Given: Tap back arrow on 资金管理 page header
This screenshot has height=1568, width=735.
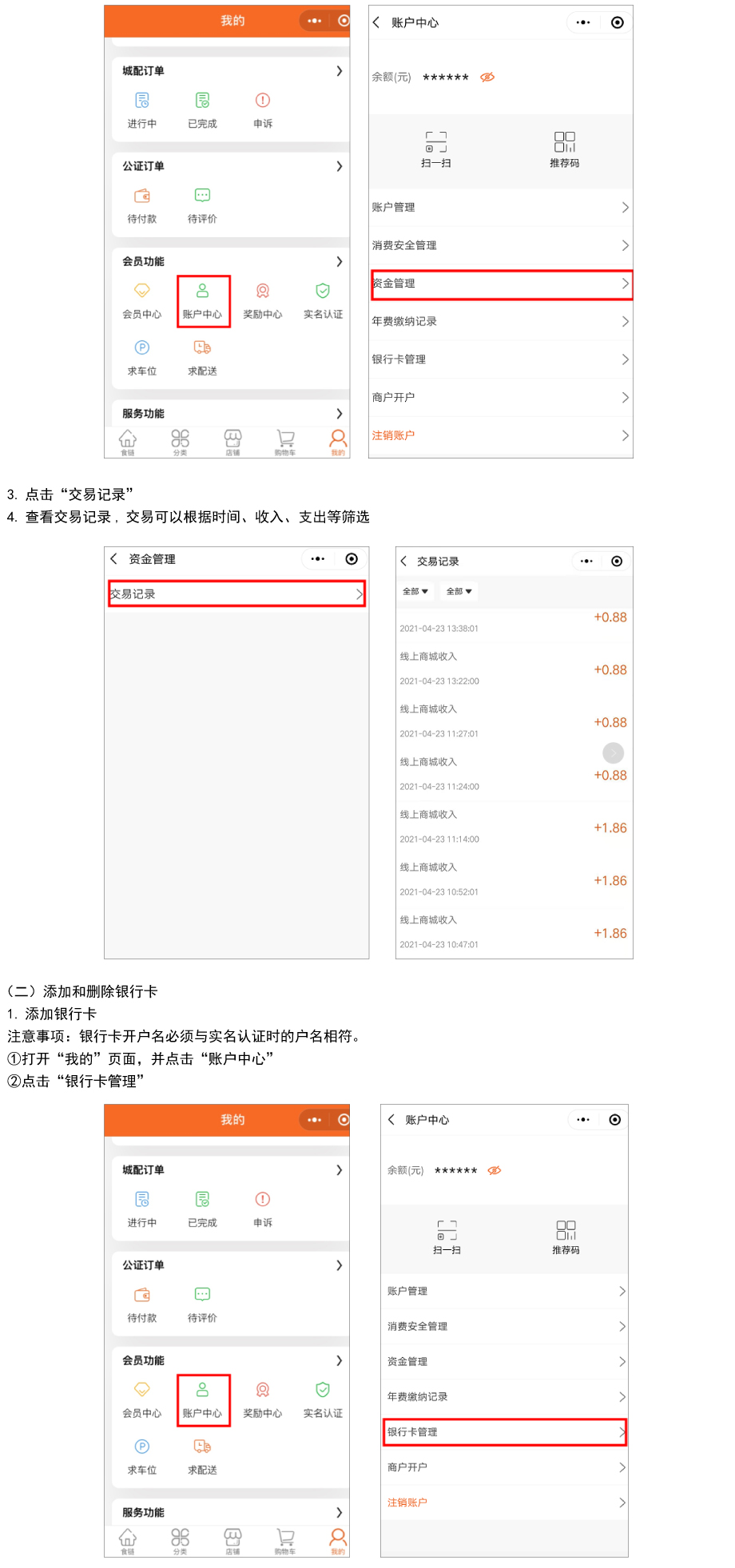Looking at the screenshot, I should click(114, 559).
